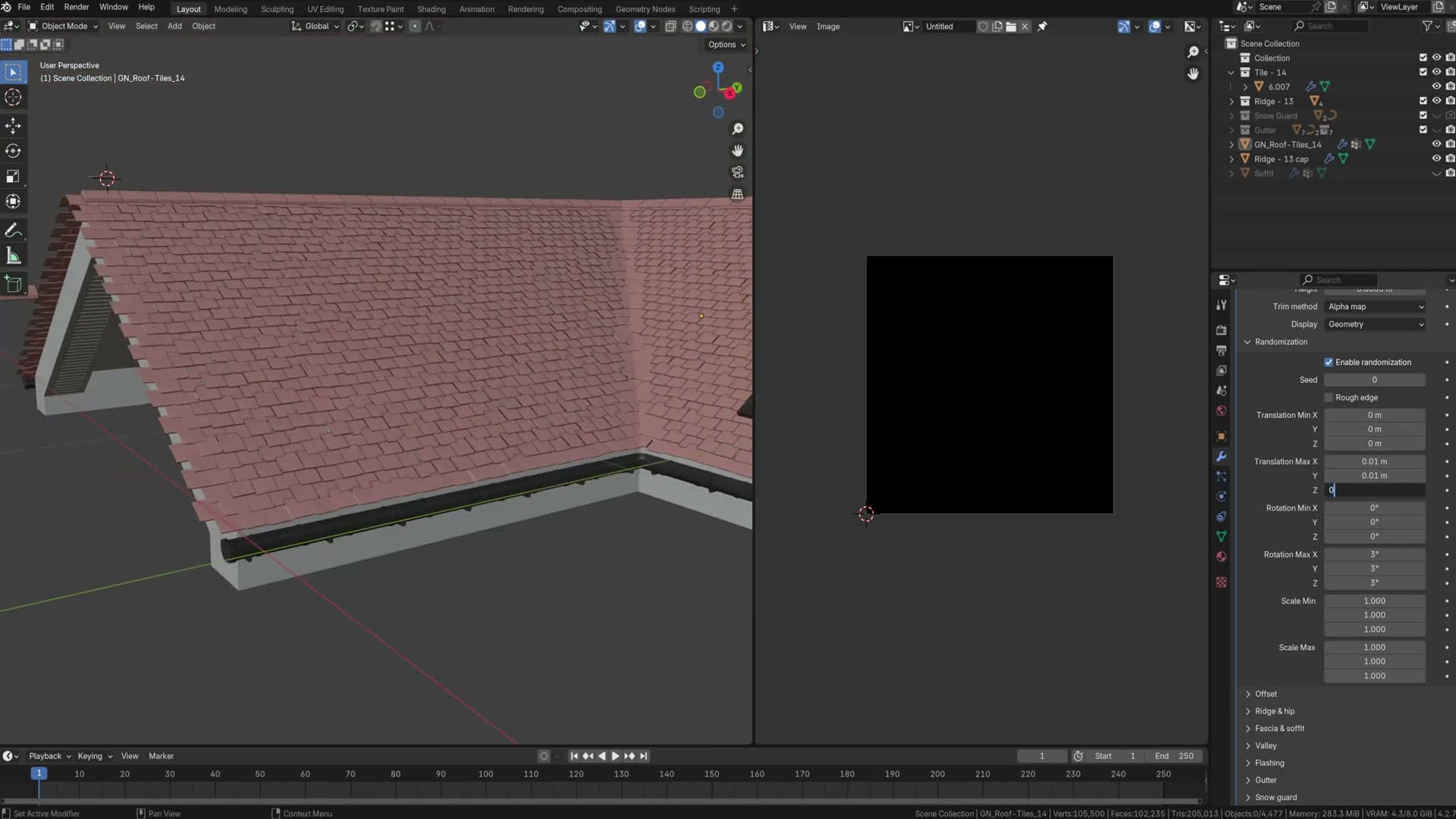Select the Transform tool

(13, 201)
